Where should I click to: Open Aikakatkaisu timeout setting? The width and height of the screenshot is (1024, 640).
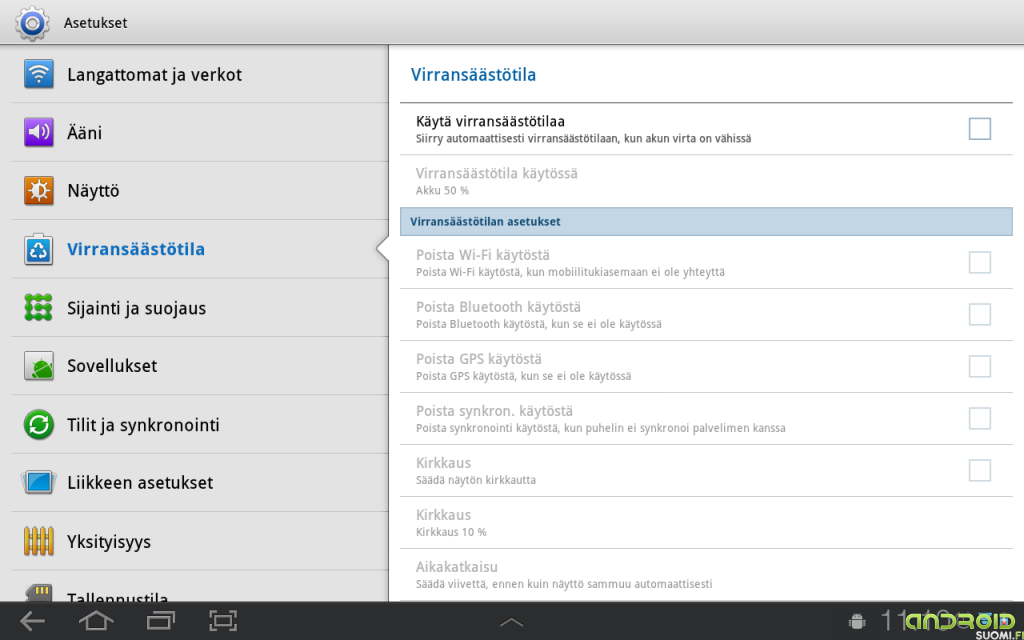pyautogui.click(x=706, y=575)
